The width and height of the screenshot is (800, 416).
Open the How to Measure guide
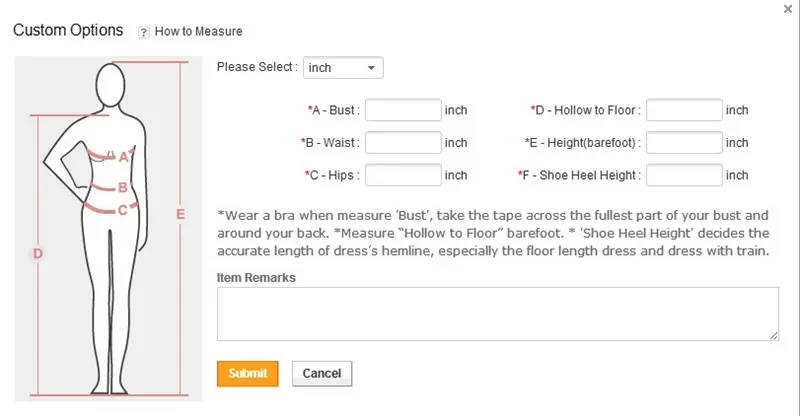198,32
